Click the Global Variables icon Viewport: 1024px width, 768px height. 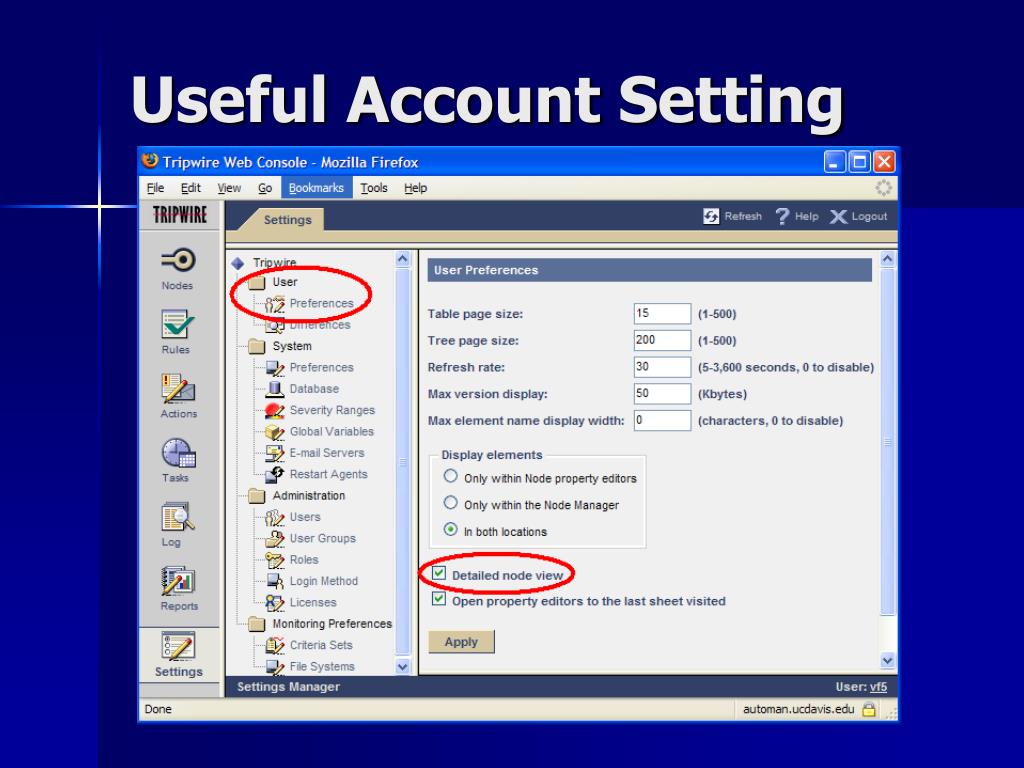click(x=275, y=432)
